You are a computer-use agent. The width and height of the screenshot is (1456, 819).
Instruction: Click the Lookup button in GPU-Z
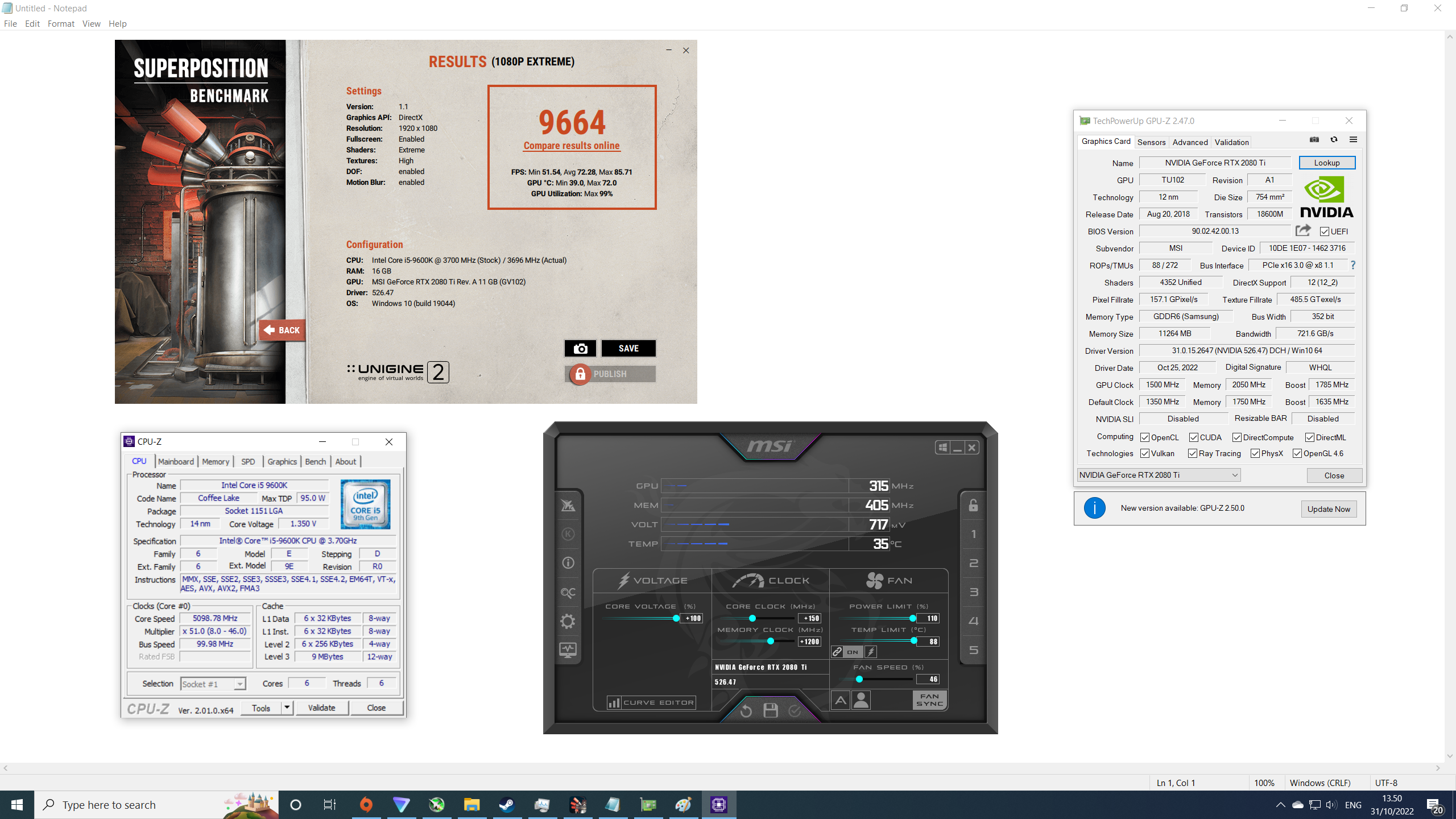coord(1327,163)
